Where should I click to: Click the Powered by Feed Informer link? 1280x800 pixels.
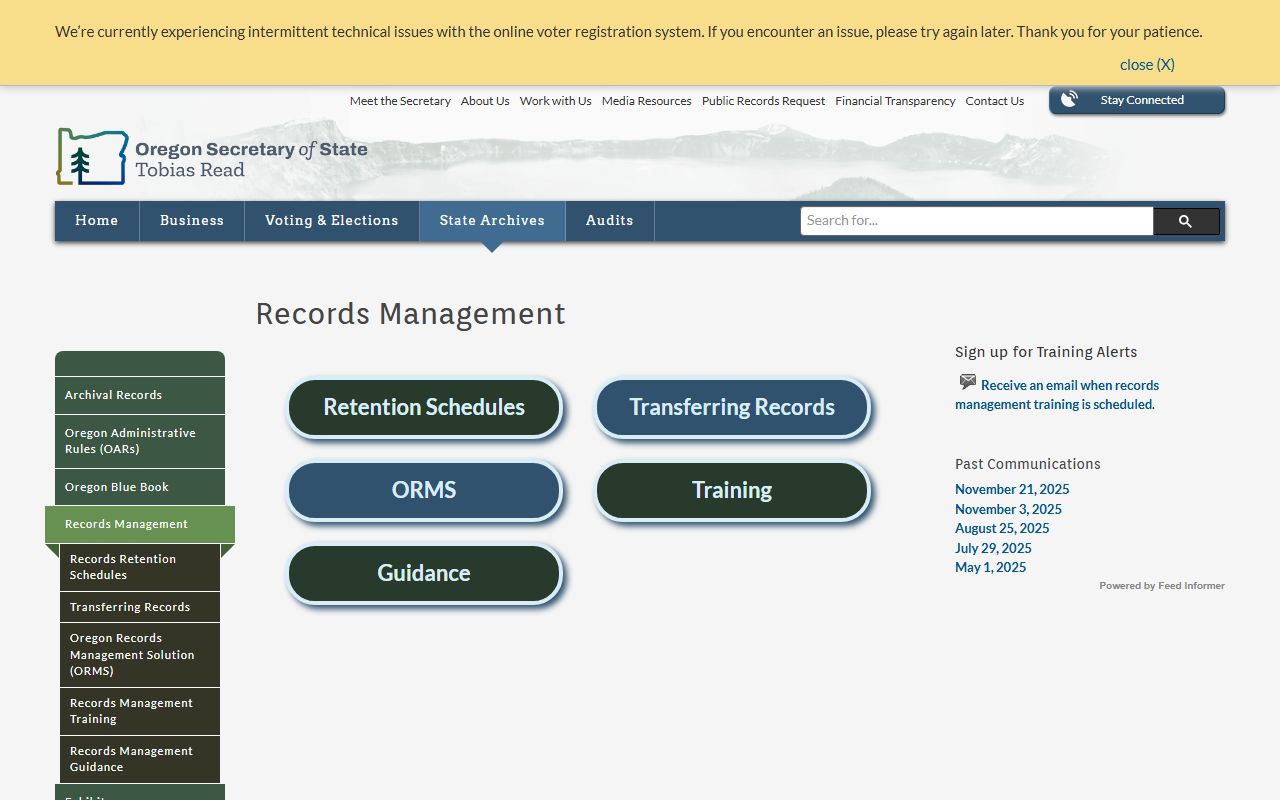coord(1162,586)
